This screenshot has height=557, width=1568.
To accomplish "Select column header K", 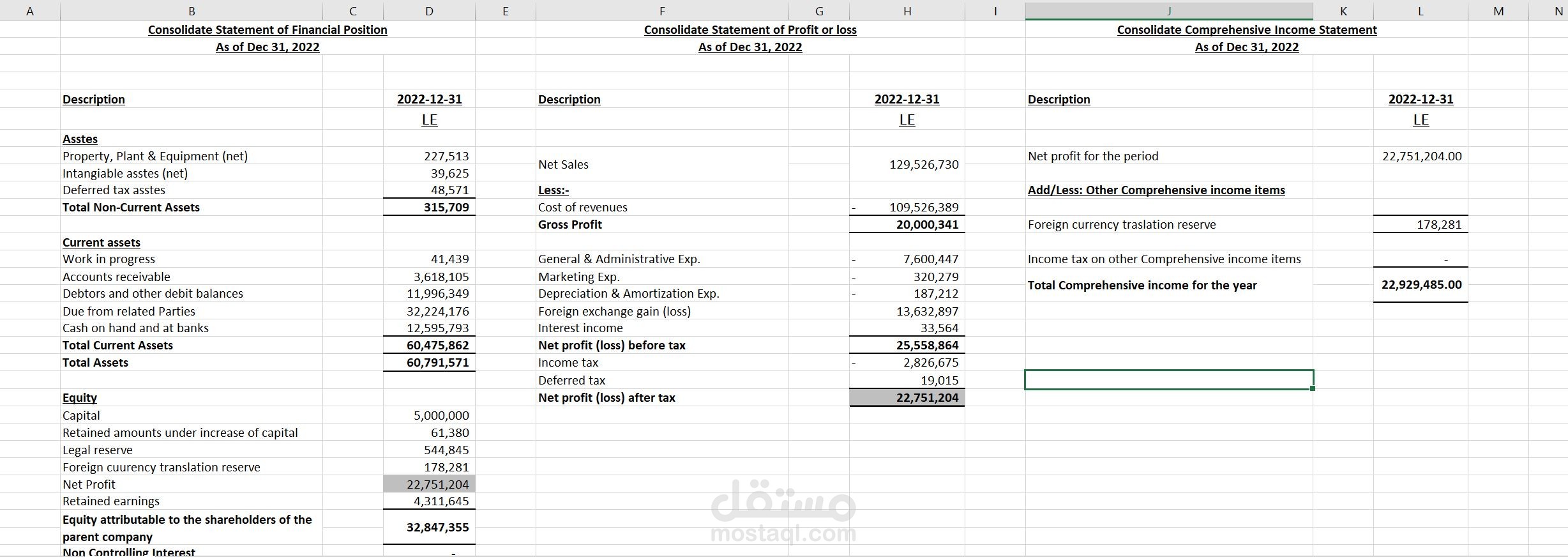I will point(1343,11).
